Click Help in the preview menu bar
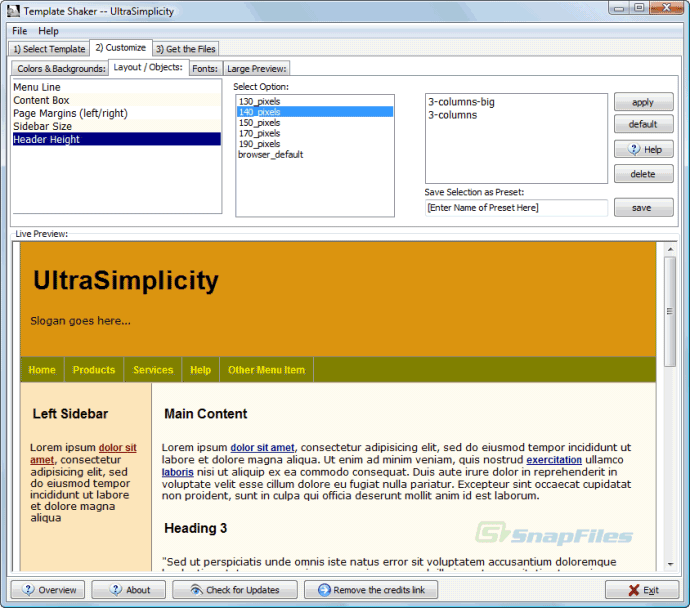690x608 pixels. (x=201, y=370)
